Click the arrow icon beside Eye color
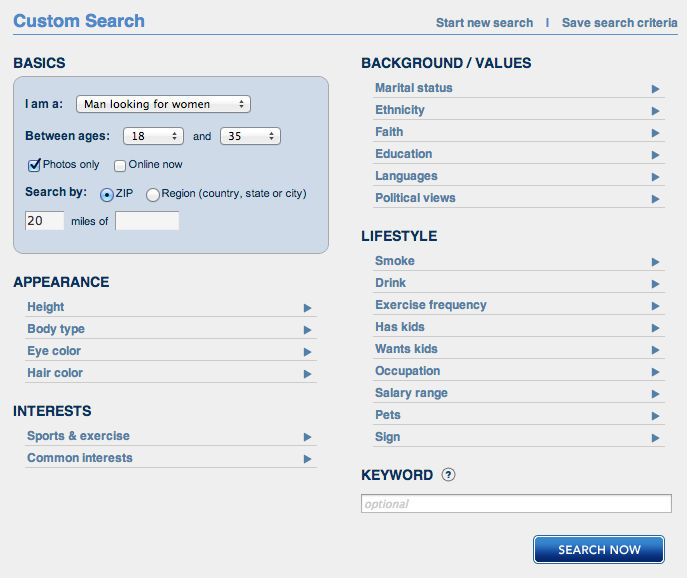 (308, 352)
